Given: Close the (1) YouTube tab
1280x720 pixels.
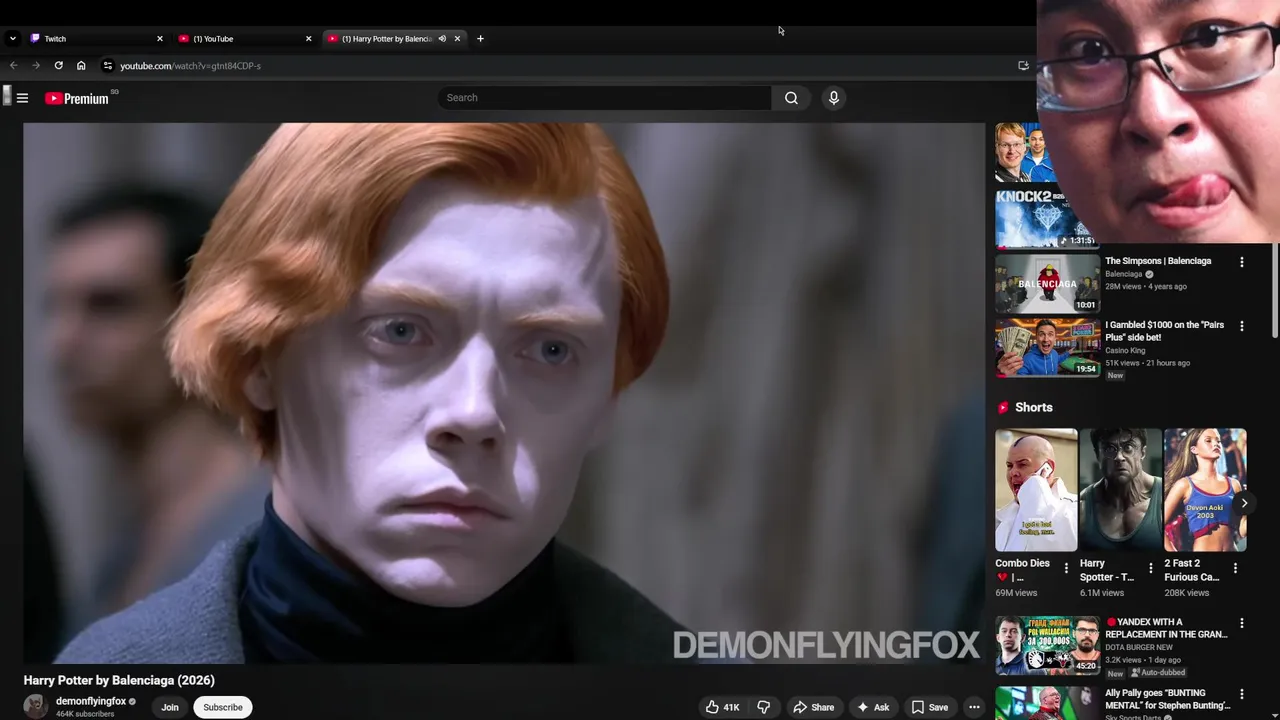Looking at the screenshot, I should 308,39.
